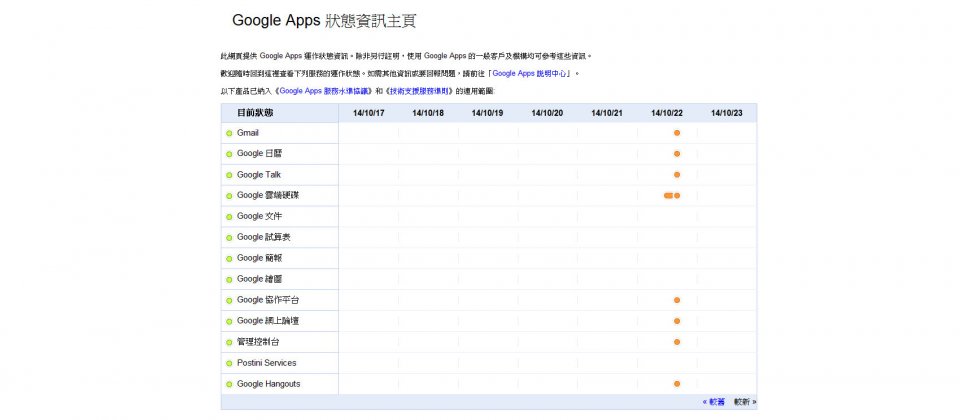This screenshot has width=960, height=420.
Task: Click the green status dot beside 管理控制台
Action: 229,342
